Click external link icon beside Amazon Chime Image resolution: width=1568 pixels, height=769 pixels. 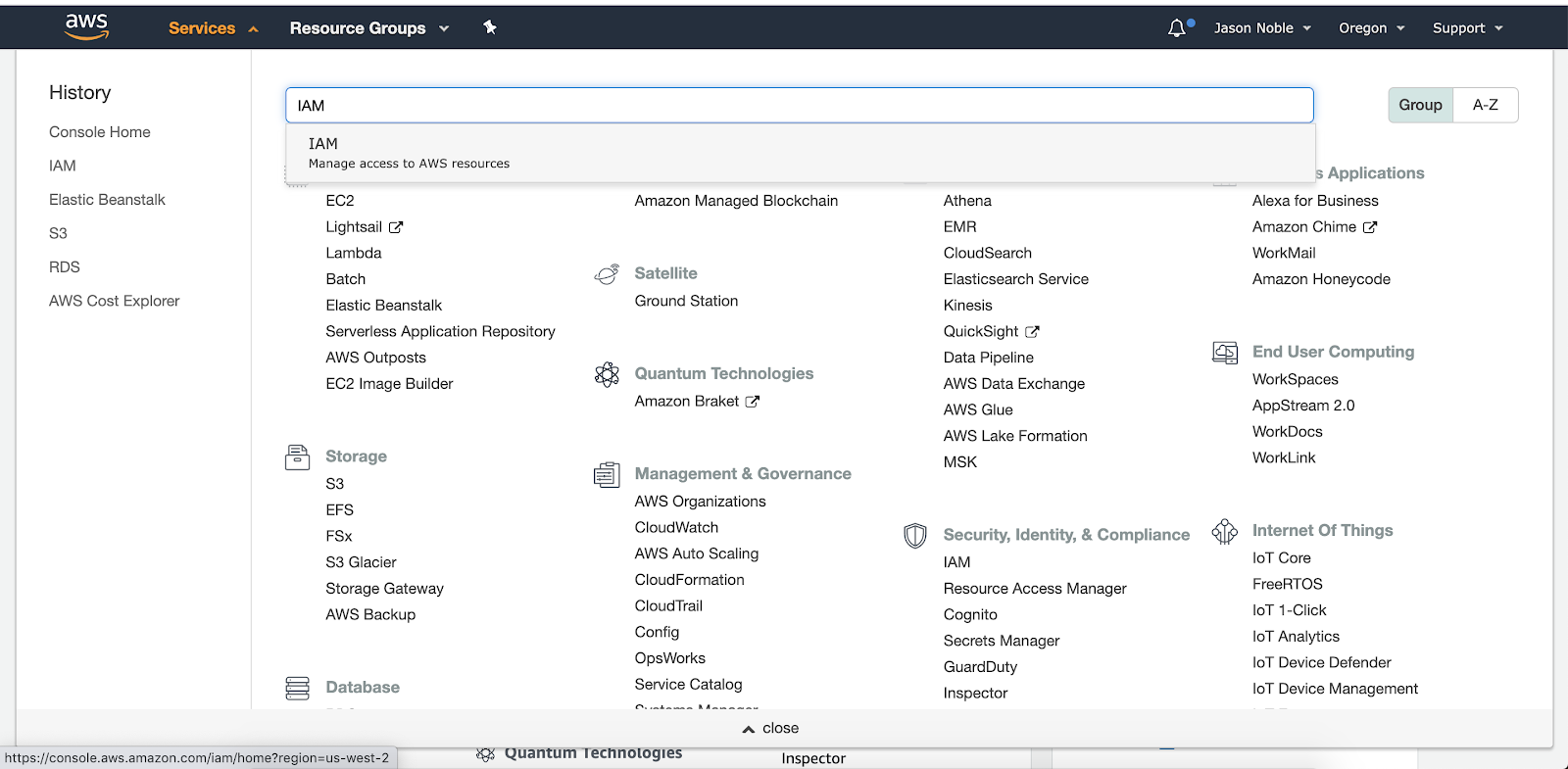coord(1370,227)
